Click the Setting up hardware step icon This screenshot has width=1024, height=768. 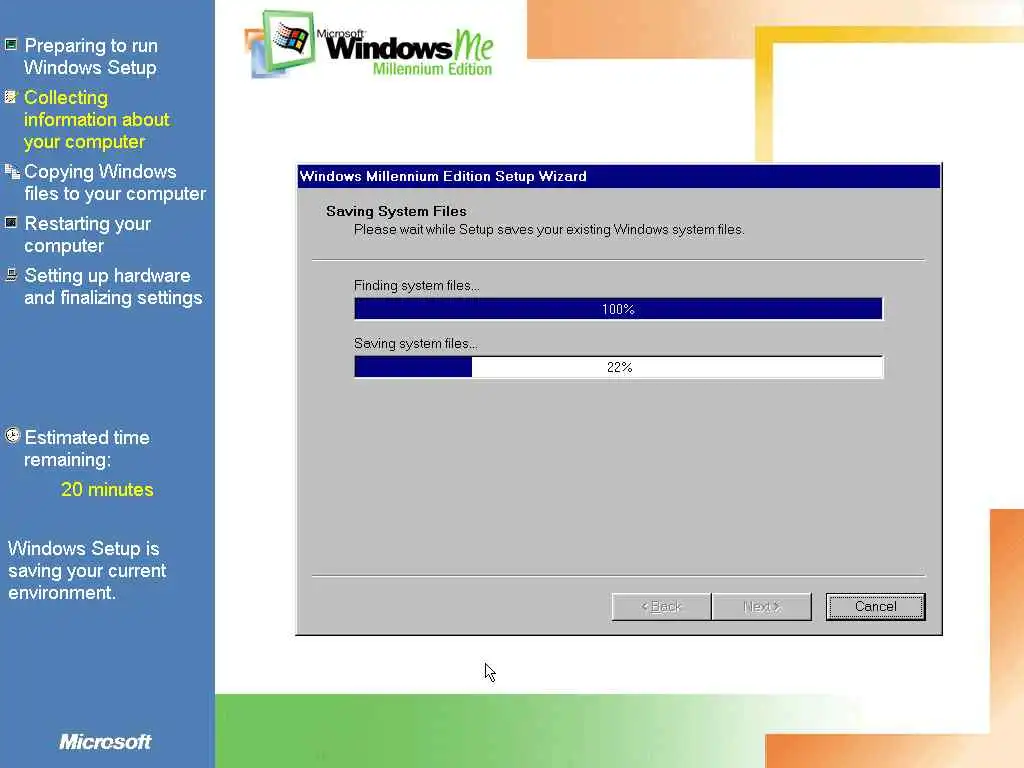[11, 274]
